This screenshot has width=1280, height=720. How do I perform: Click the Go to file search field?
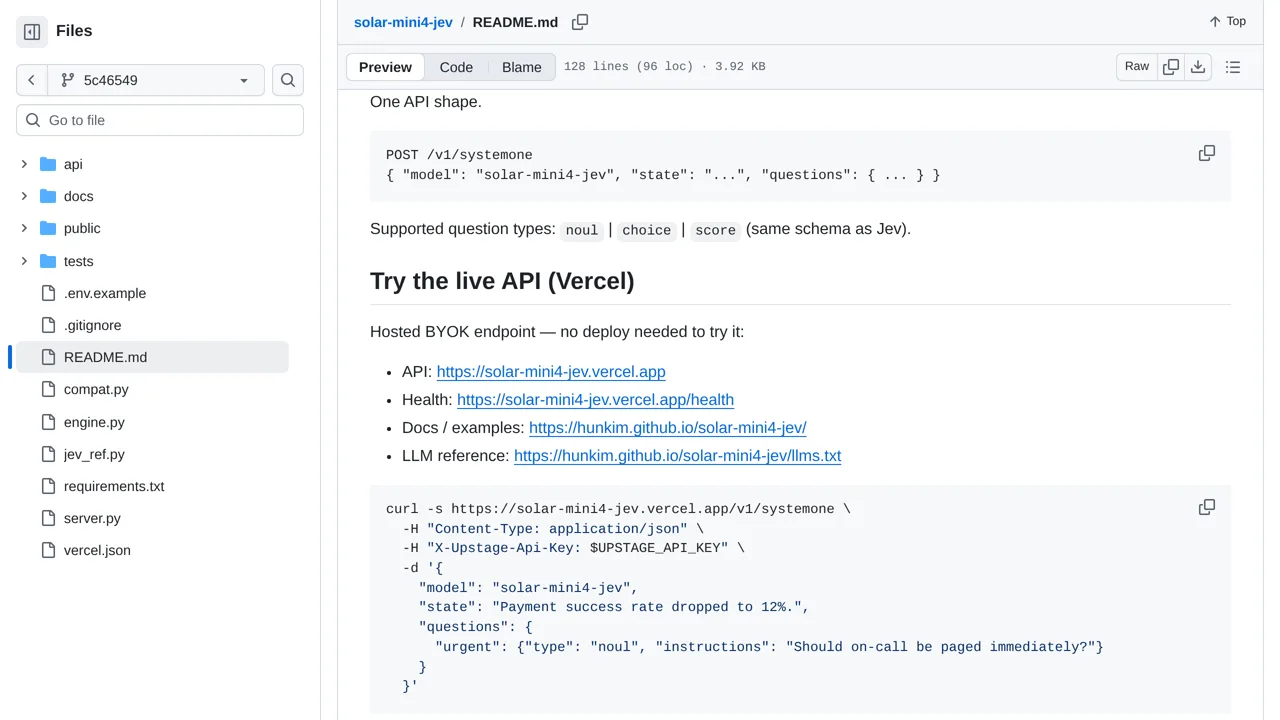point(160,120)
